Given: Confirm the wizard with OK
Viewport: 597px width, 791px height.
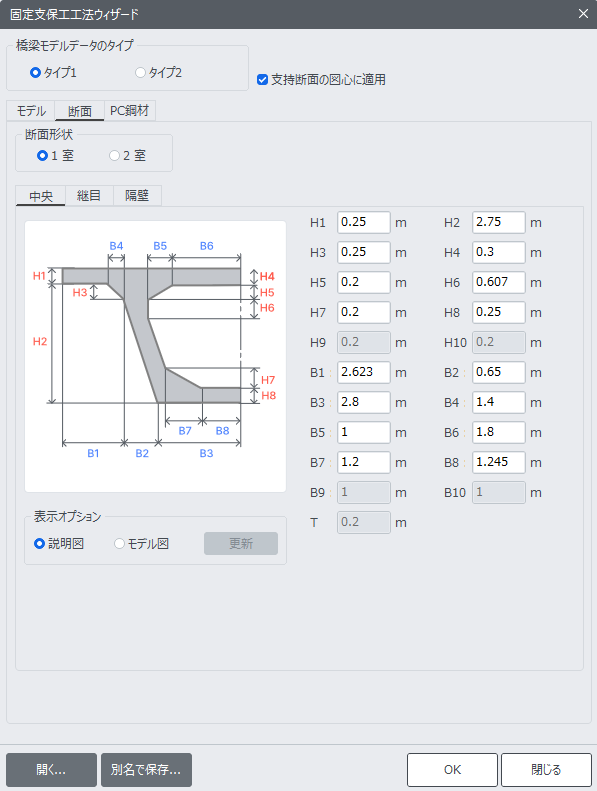Looking at the screenshot, I should [452, 770].
